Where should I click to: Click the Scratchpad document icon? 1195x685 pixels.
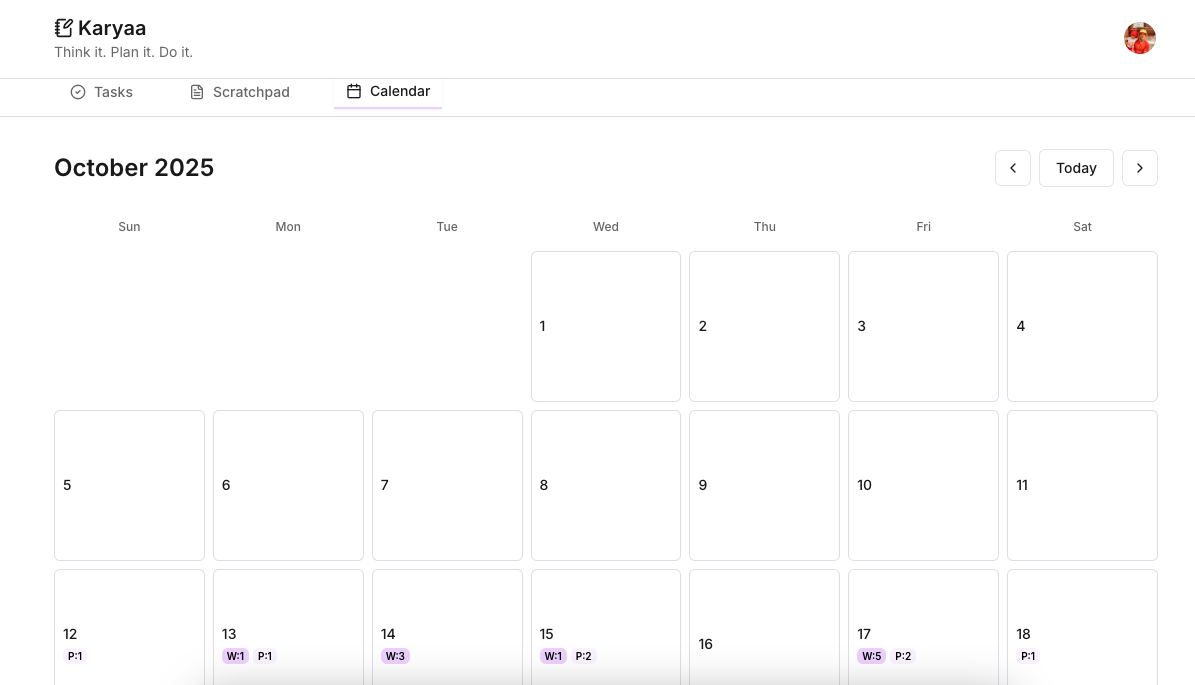197,92
